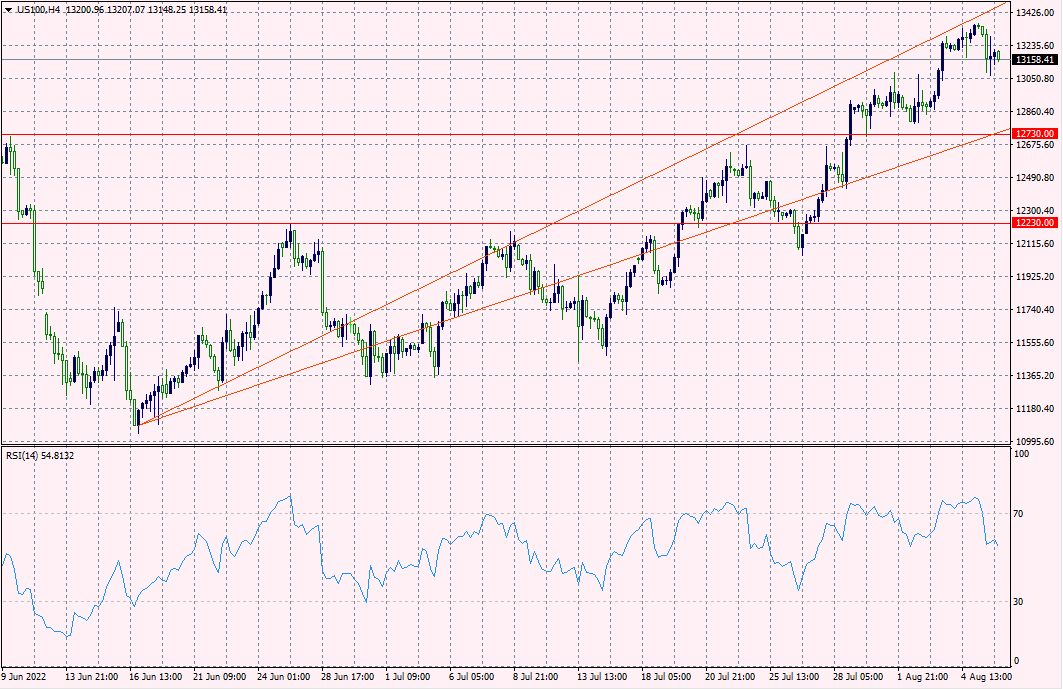Click the 4 Aug 13:00 time label
Image resolution: width=1063 pixels, height=689 pixels.
tap(986, 677)
